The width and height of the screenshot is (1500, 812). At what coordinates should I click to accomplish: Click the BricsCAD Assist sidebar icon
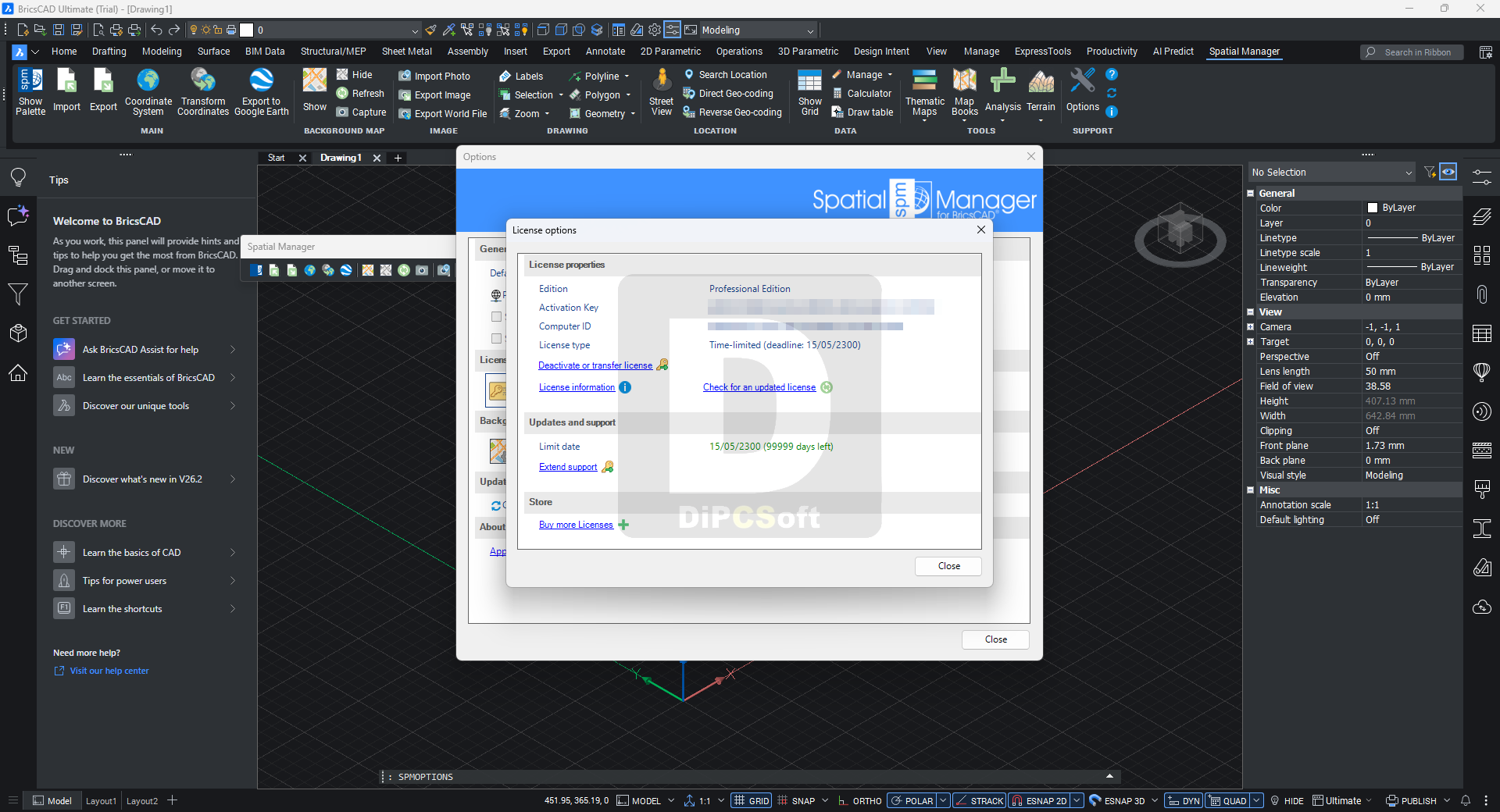pyautogui.click(x=18, y=215)
